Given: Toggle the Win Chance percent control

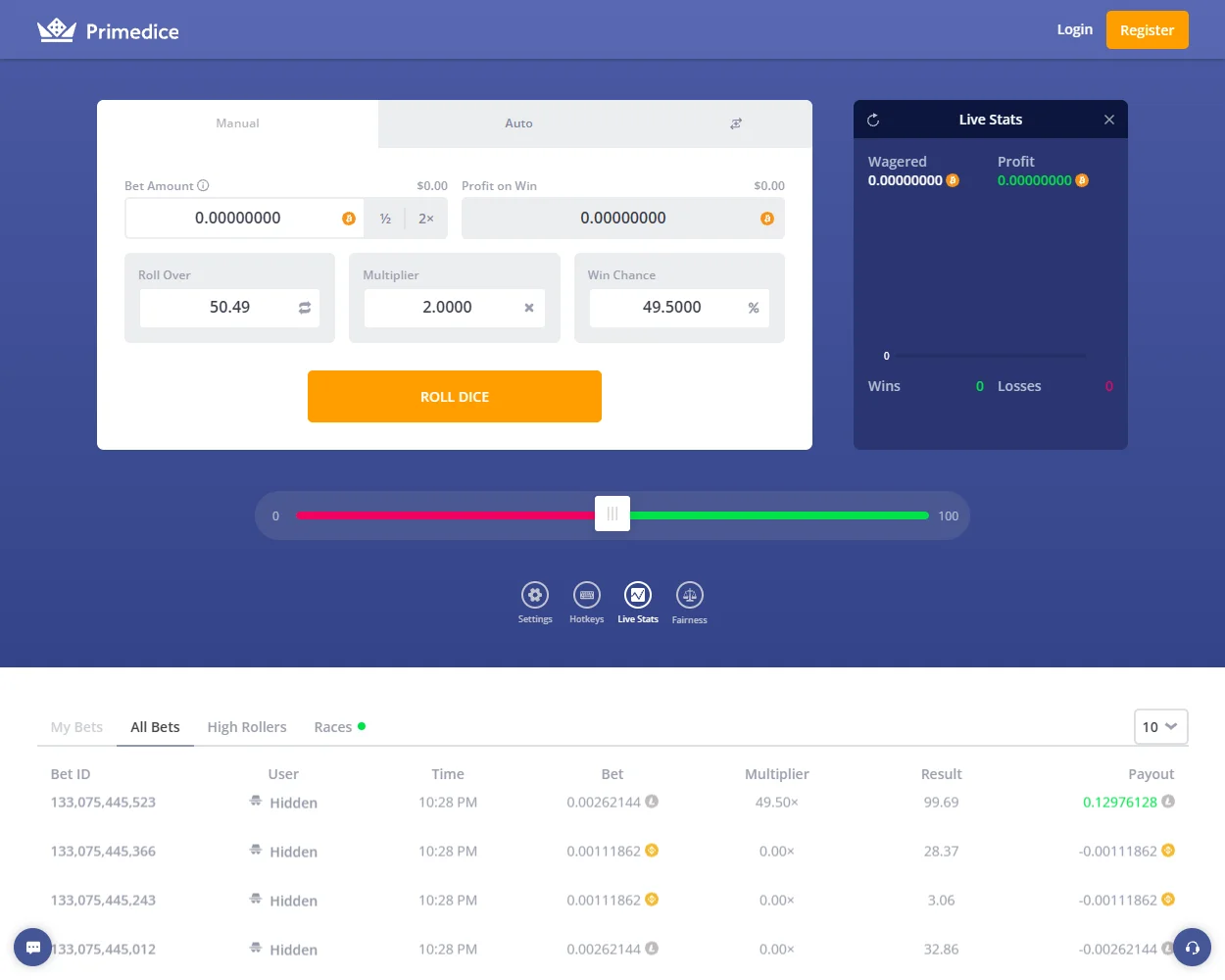Looking at the screenshot, I should click(x=753, y=307).
